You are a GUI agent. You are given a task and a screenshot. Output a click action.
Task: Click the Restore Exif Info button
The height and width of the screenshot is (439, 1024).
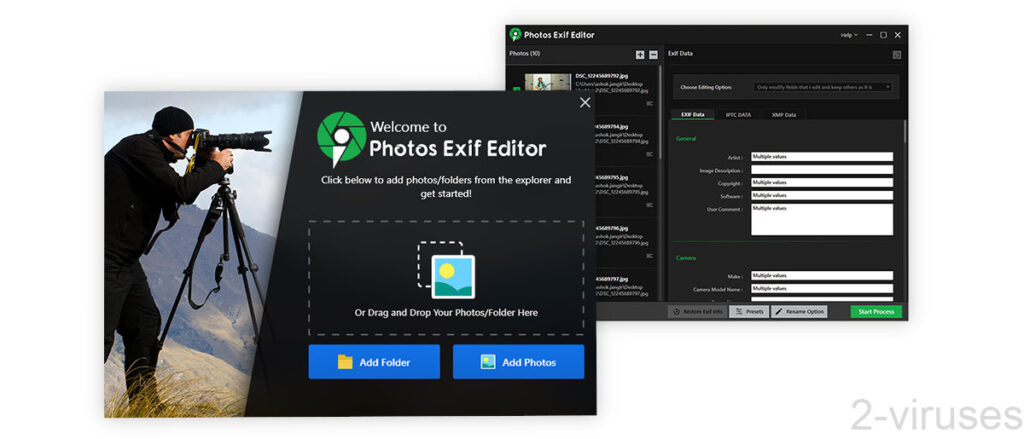[x=697, y=312]
